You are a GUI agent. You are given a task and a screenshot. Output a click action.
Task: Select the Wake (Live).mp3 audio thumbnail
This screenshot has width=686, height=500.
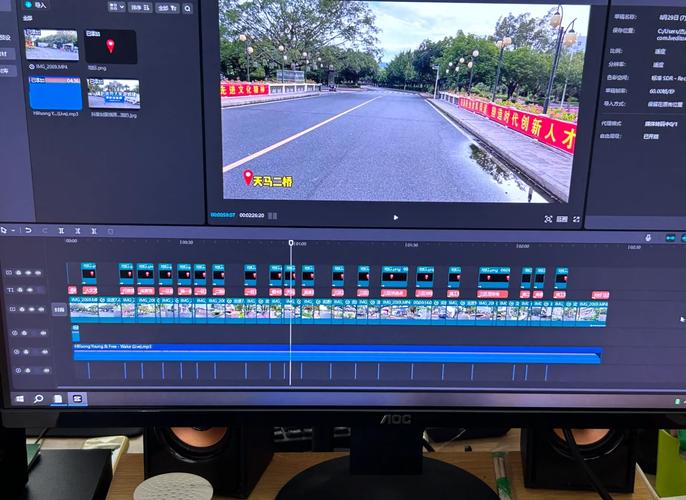pos(55,94)
